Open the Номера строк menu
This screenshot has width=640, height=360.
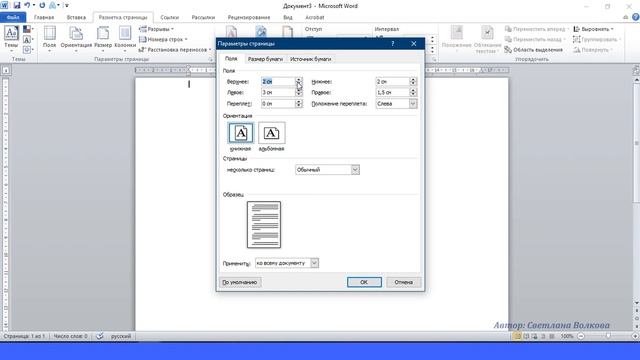pos(163,40)
